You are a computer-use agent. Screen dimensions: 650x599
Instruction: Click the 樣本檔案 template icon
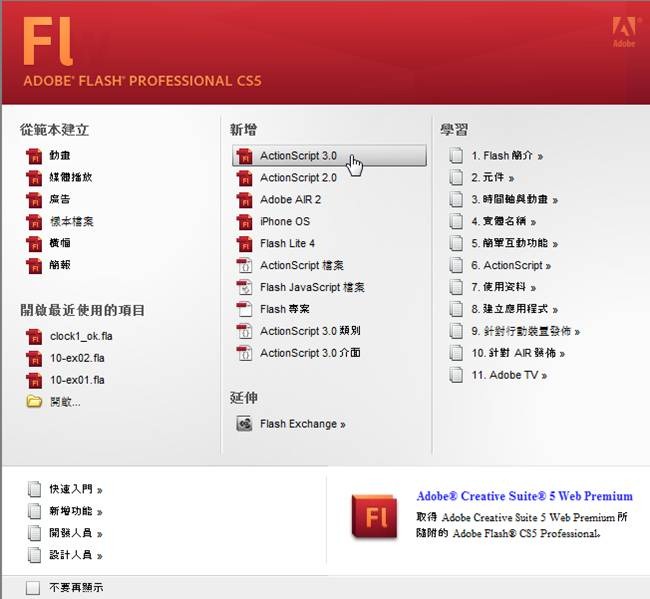point(34,222)
